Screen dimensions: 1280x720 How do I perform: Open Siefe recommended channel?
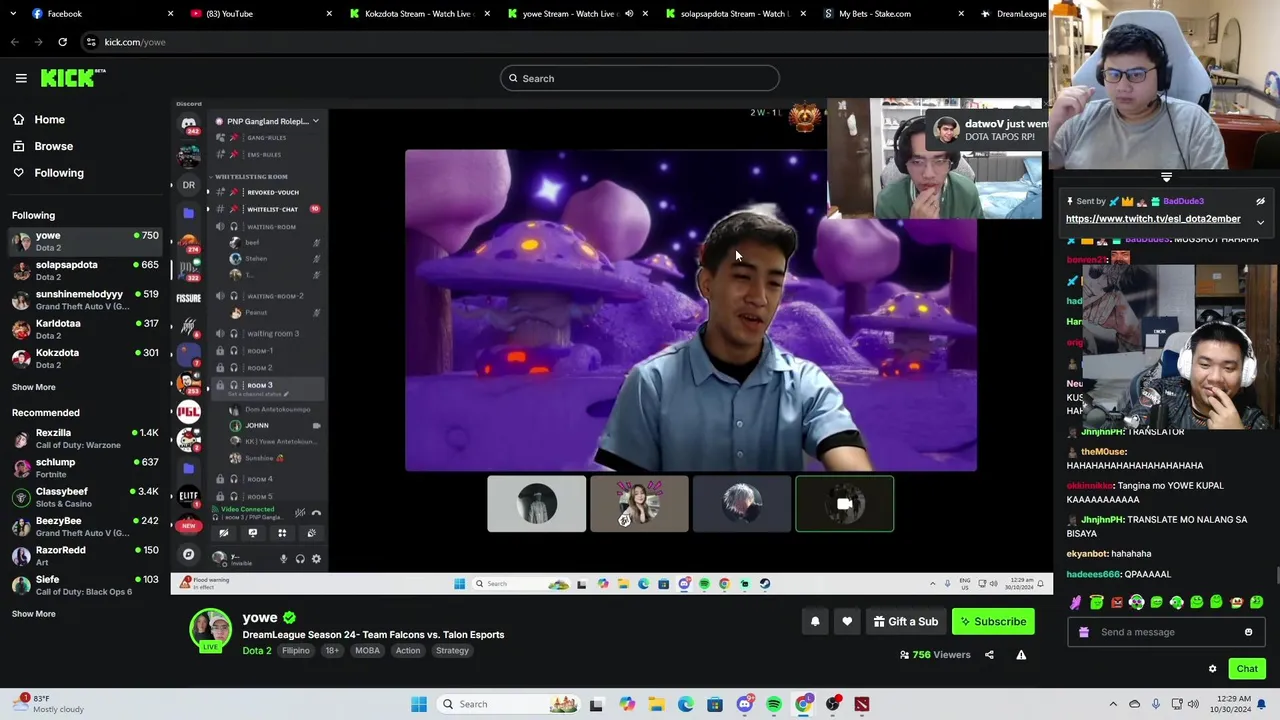[85, 585]
